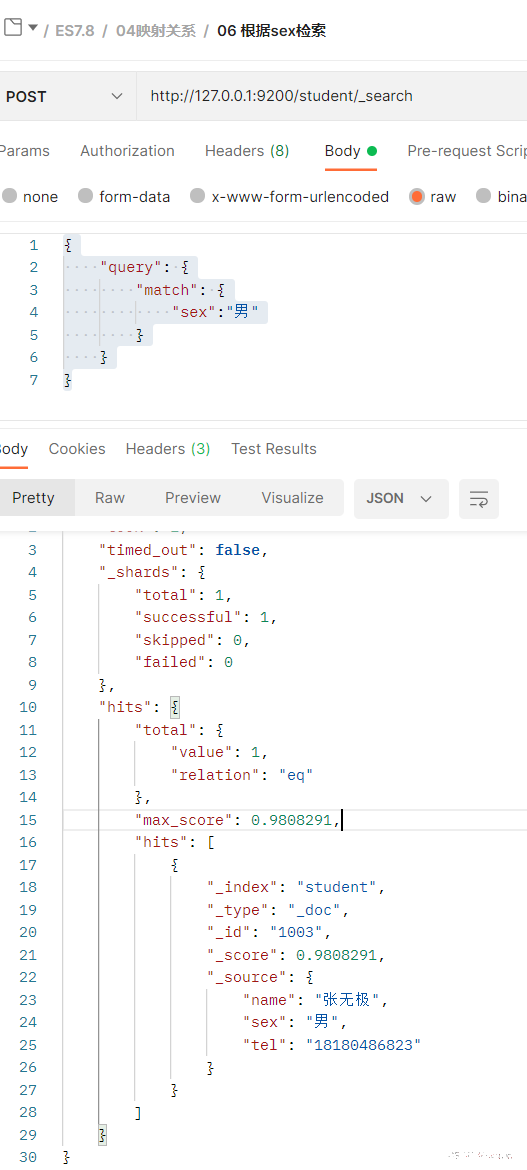Open the JSON format dropdown
The height and width of the screenshot is (1170, 527).
[402, 498]
